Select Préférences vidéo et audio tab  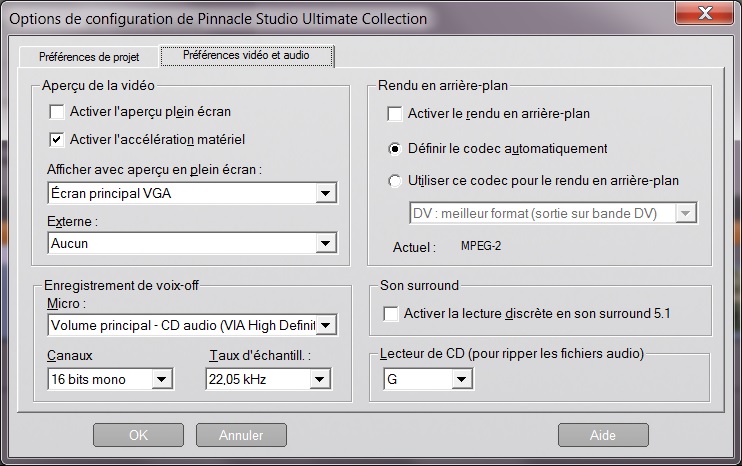point(247,56)
